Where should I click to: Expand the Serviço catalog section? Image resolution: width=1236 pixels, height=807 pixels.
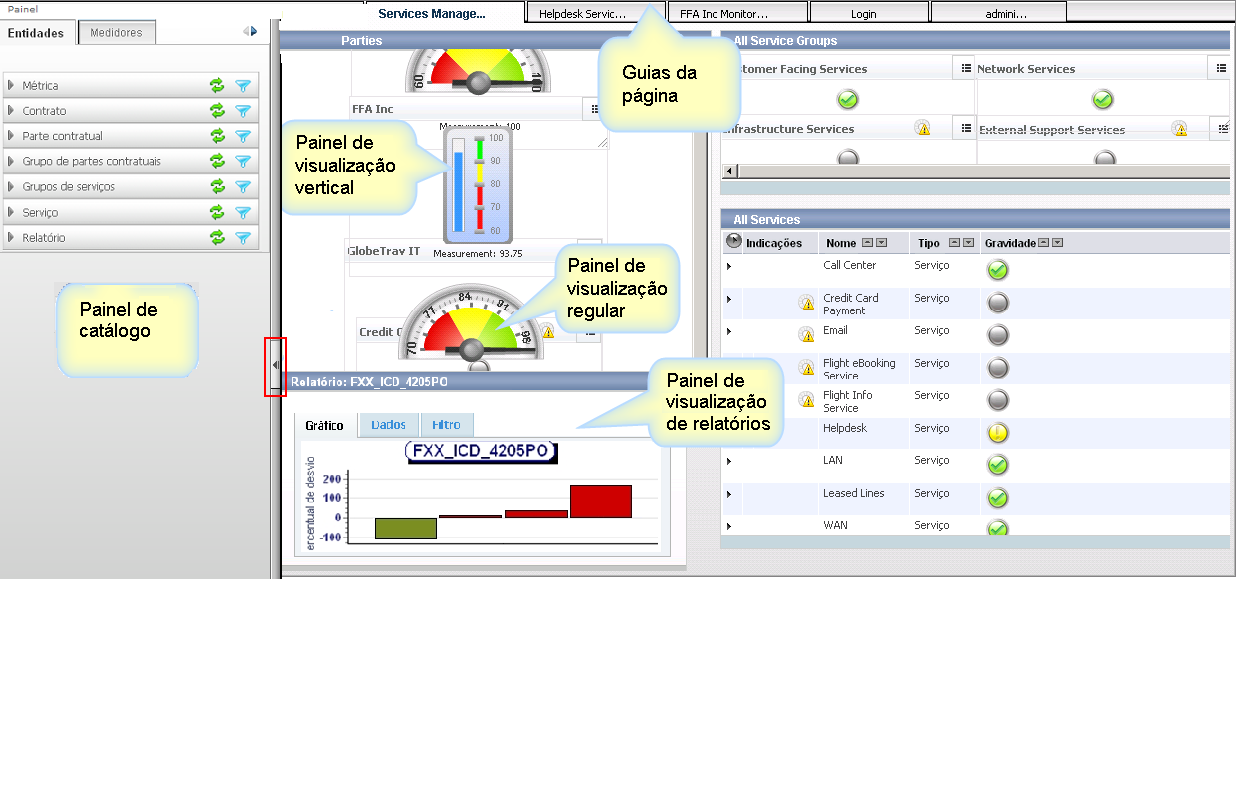click(x=11, y=212)
